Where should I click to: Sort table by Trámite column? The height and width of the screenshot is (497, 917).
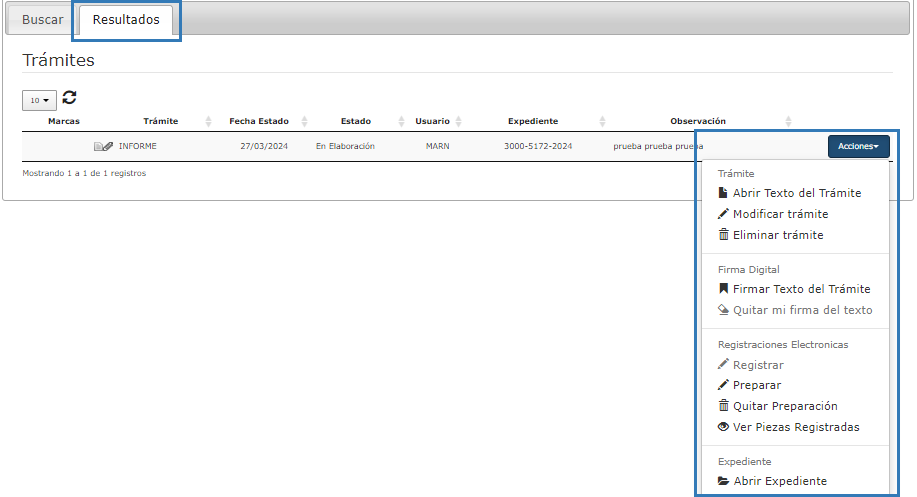point(160,121)
